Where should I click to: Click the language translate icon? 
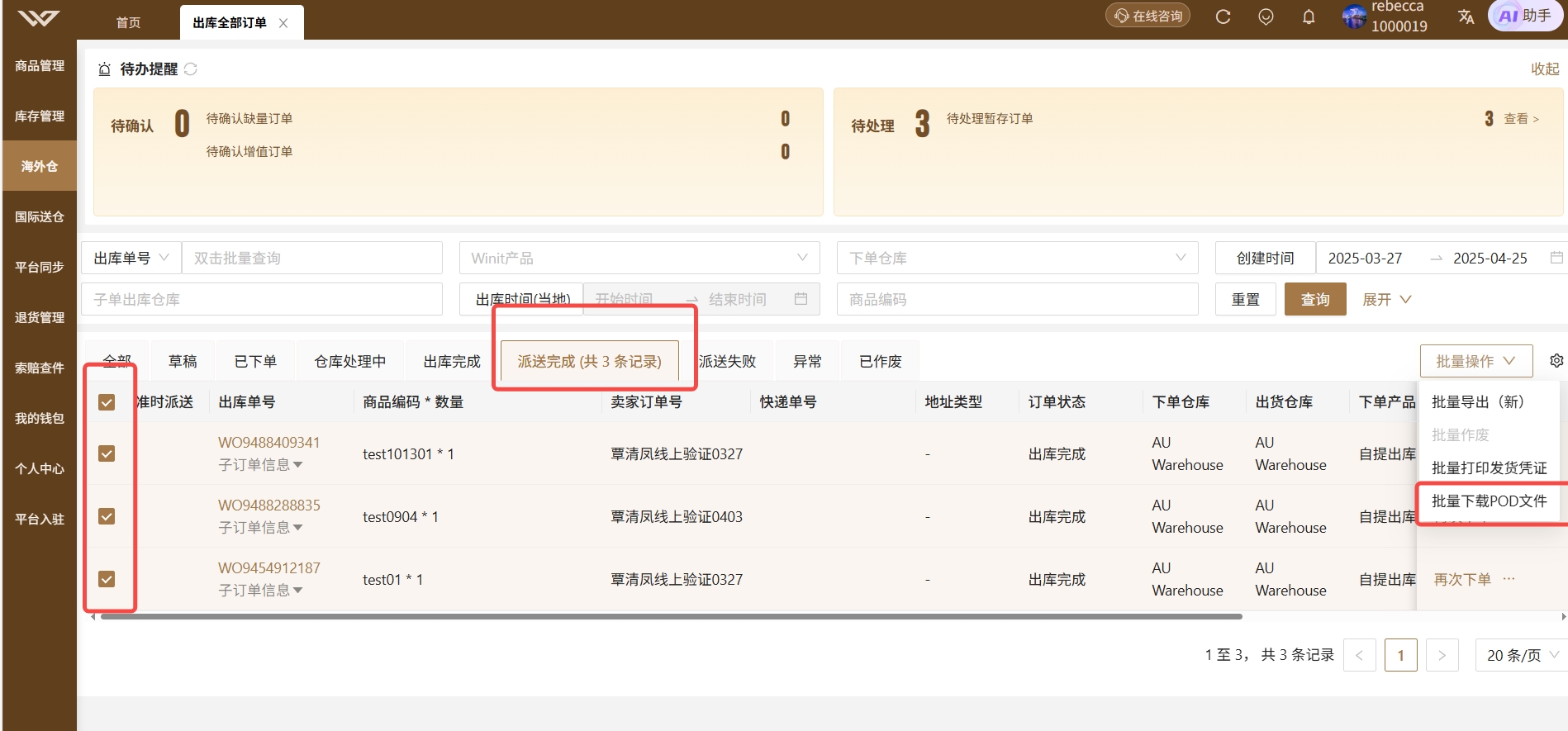(x=1466, y=17)
